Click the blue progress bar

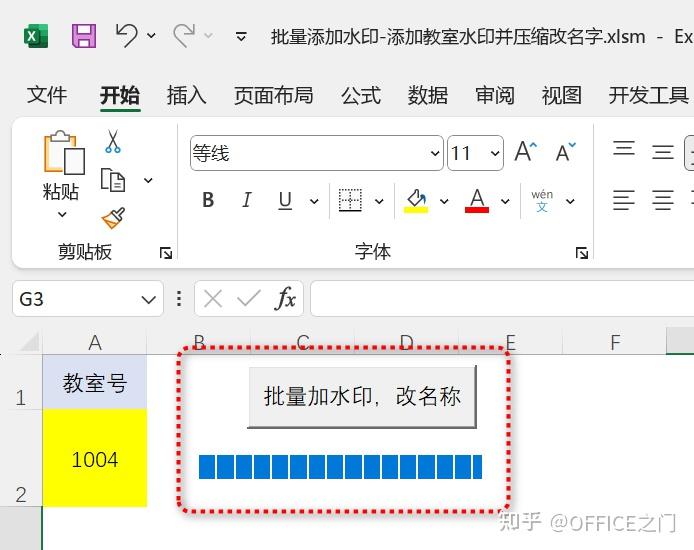[340, 467]
